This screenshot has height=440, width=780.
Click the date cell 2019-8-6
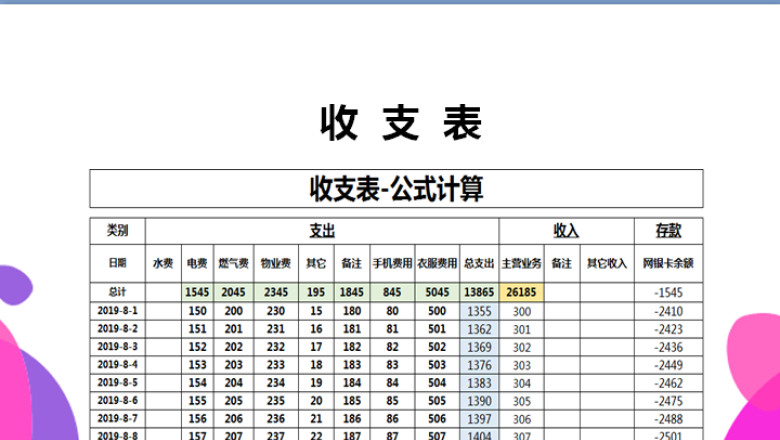pyautogui.click(x=117, y=400)
